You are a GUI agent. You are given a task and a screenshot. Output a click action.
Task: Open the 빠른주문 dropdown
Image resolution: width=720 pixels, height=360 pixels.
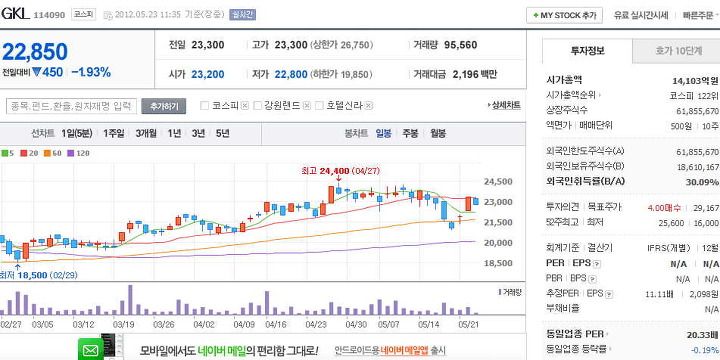point(701,15)
